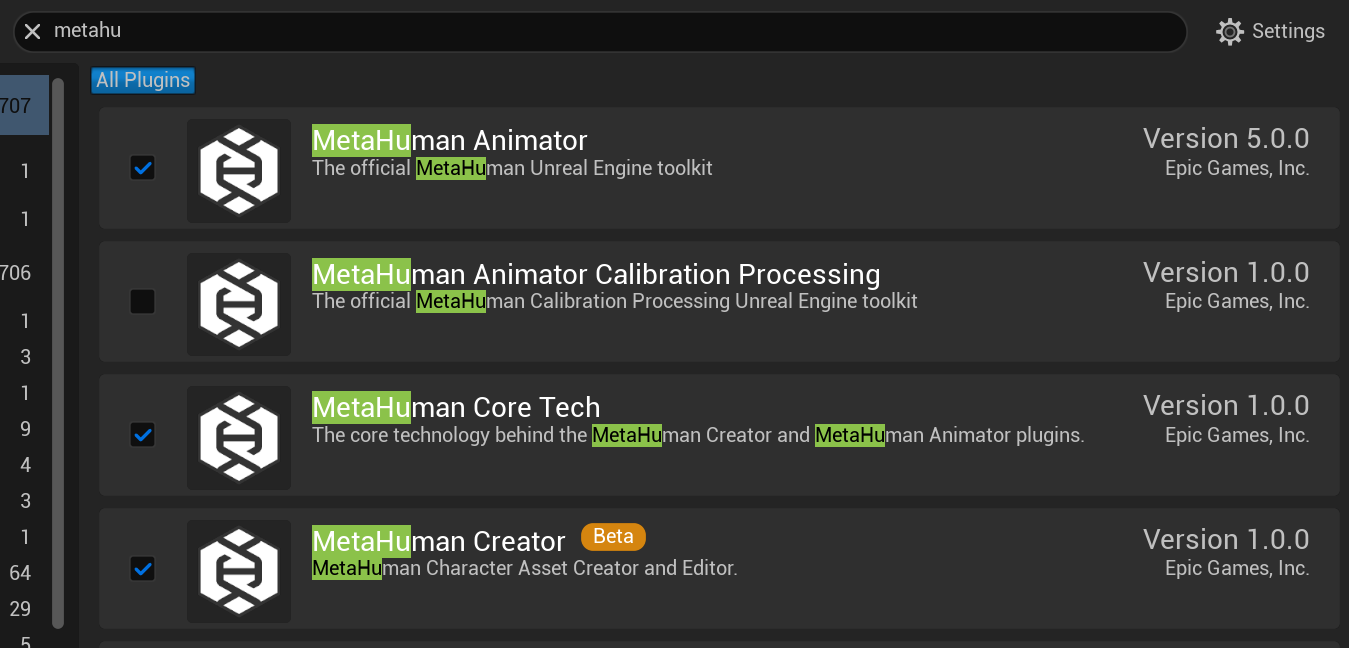Click the category list vertical scrollbar
This screenshot has height=648, width=1349.
(x=58, y=353)
